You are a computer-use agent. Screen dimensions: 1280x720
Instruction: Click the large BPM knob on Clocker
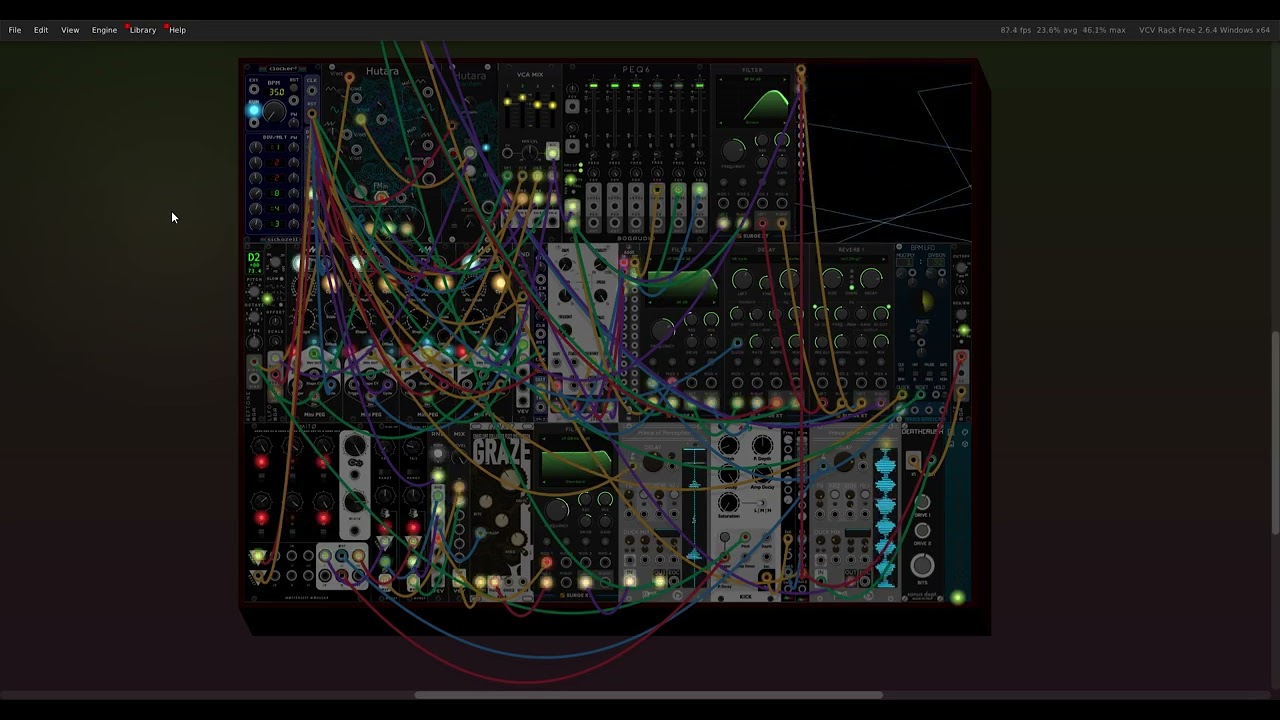point(274,111)
